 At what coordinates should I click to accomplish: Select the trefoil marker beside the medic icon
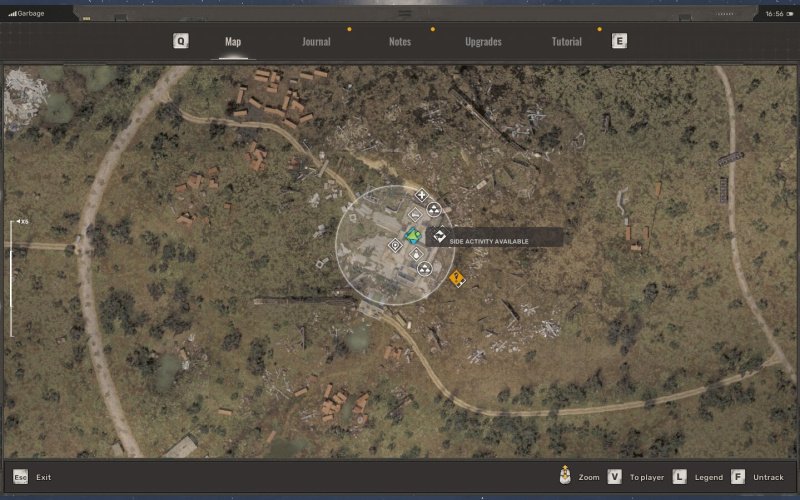pyautogui.click(x=434, y=209)
